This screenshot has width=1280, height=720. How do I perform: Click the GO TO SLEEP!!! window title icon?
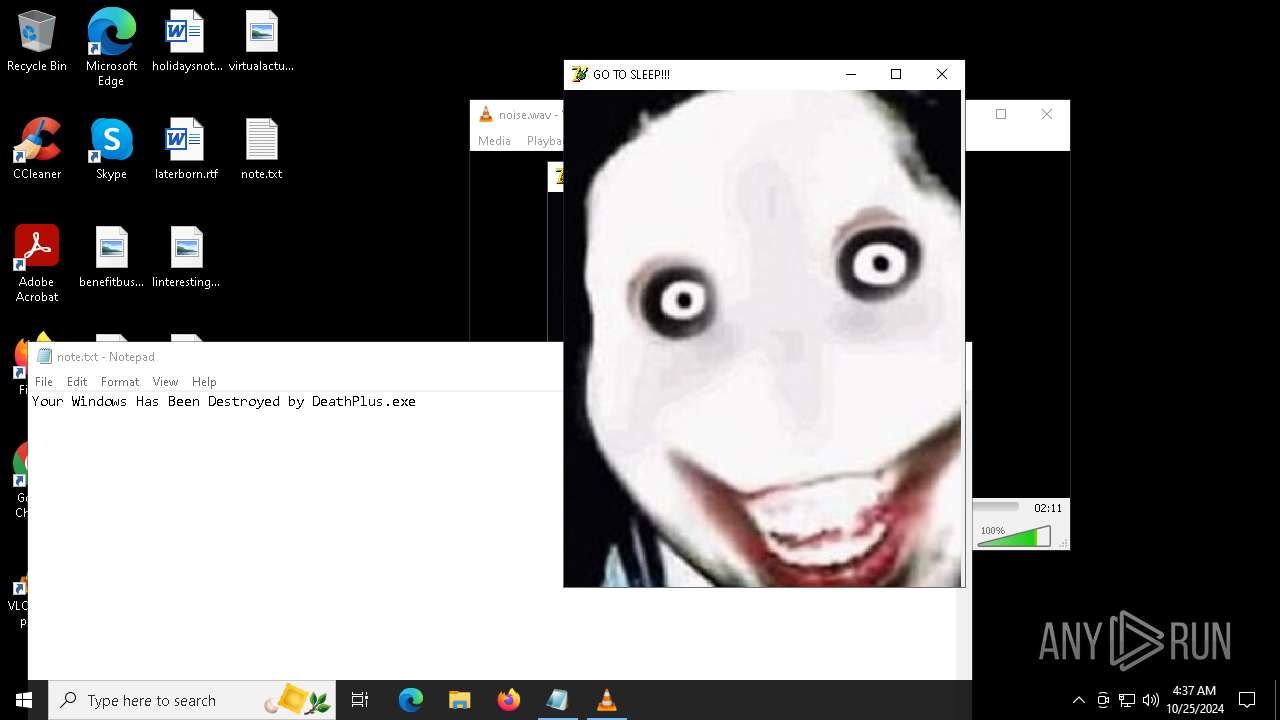tap(579, 74)
